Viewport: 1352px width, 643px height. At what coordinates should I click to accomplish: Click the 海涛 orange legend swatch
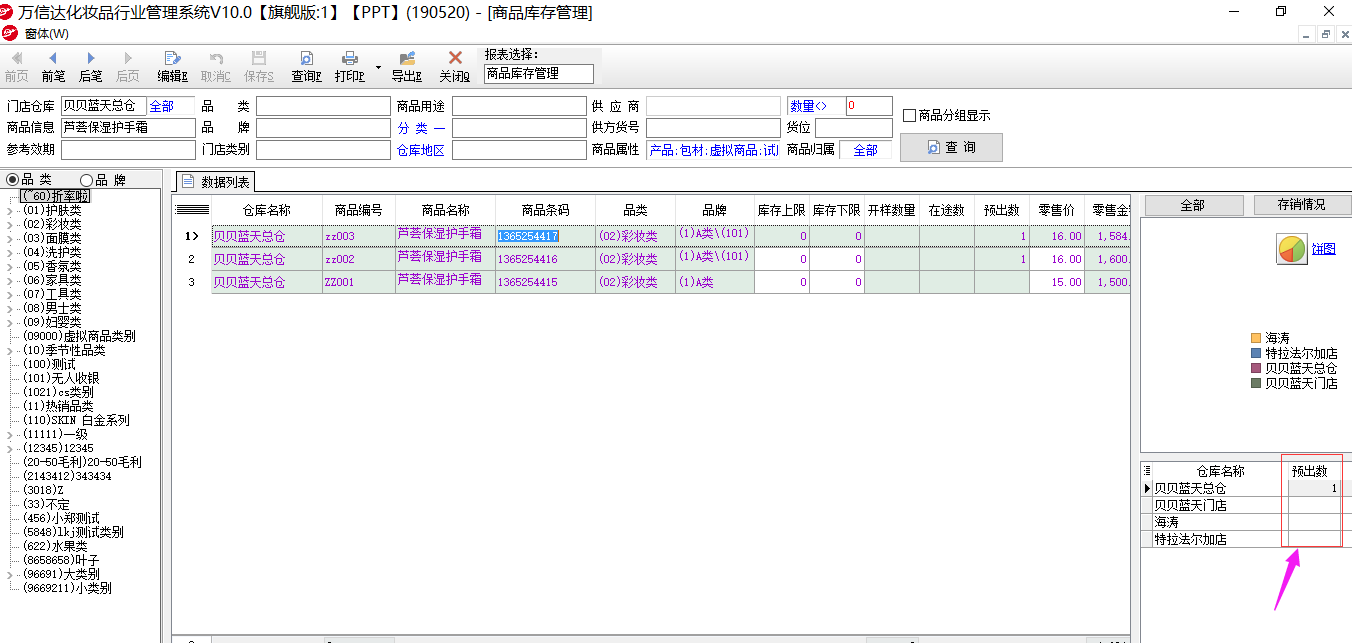click(1257, 339)
